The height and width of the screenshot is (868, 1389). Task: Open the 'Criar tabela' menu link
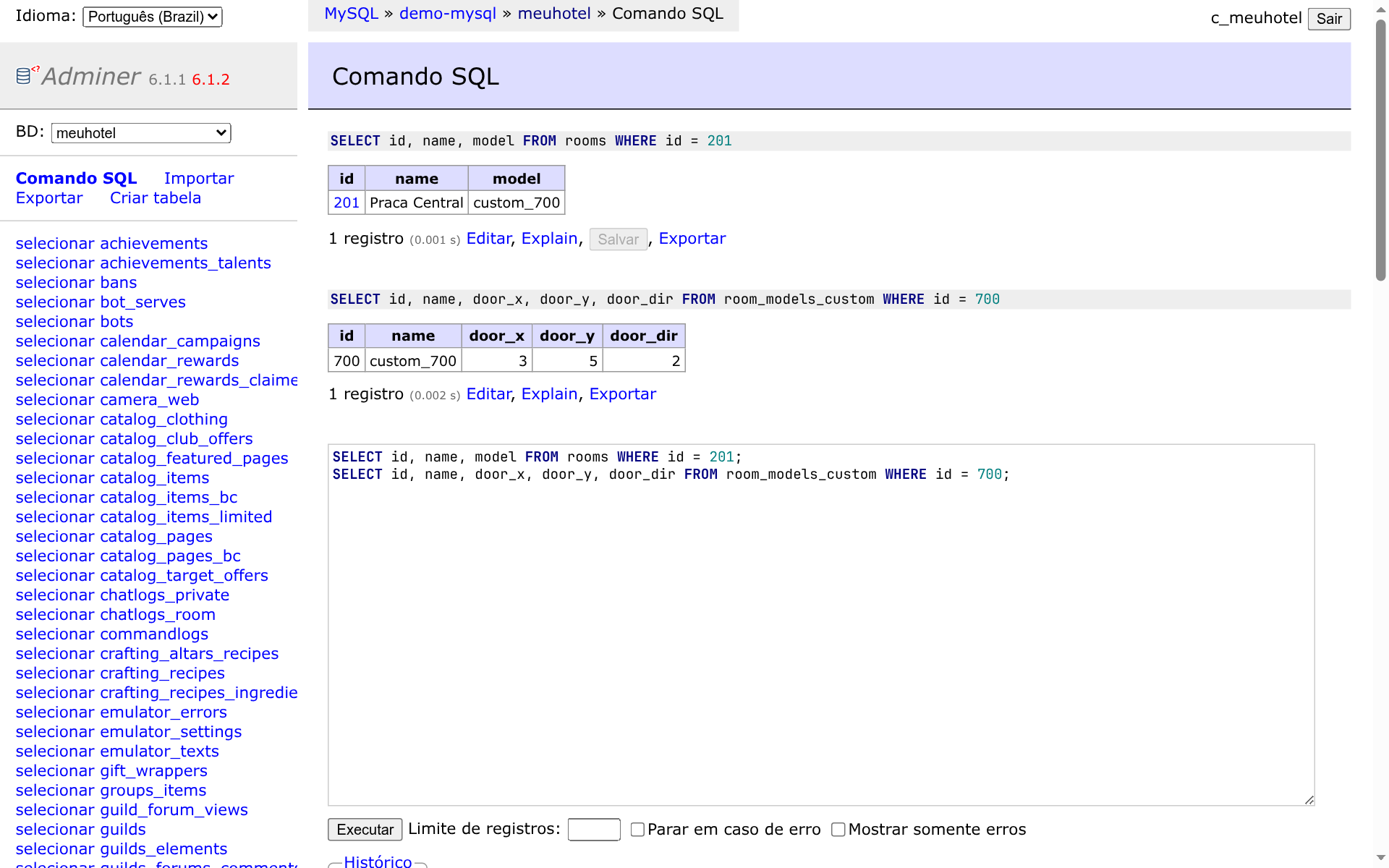[156, 198]
